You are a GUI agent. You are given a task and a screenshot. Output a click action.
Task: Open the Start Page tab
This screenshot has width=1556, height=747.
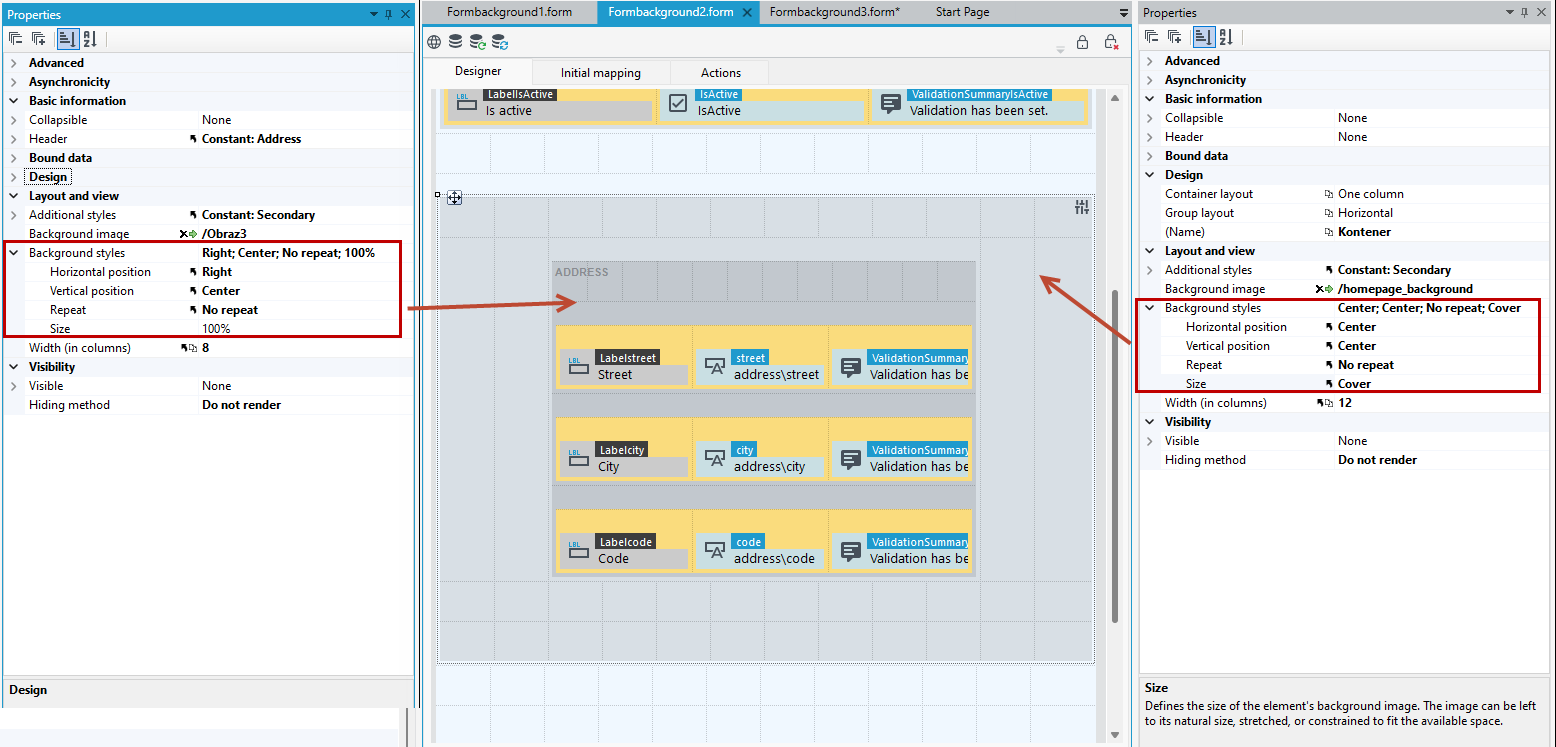click(x=962, y=12)
